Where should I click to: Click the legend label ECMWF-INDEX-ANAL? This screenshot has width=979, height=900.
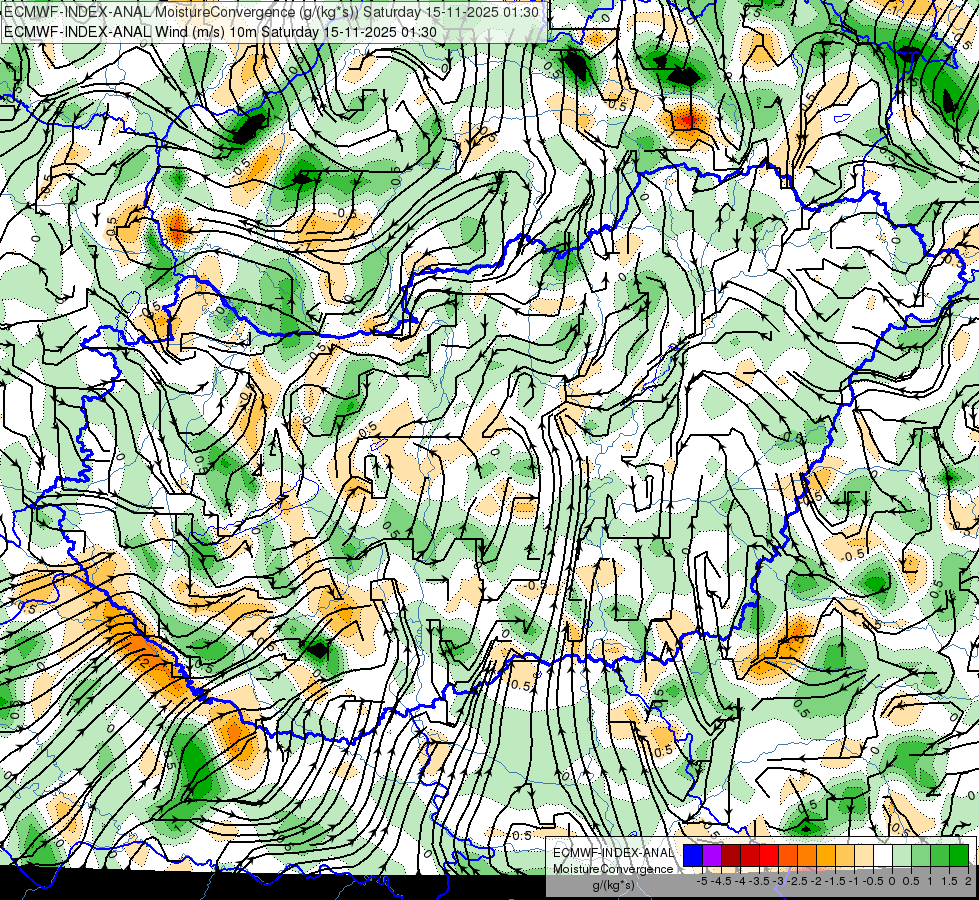click(613, 853)
